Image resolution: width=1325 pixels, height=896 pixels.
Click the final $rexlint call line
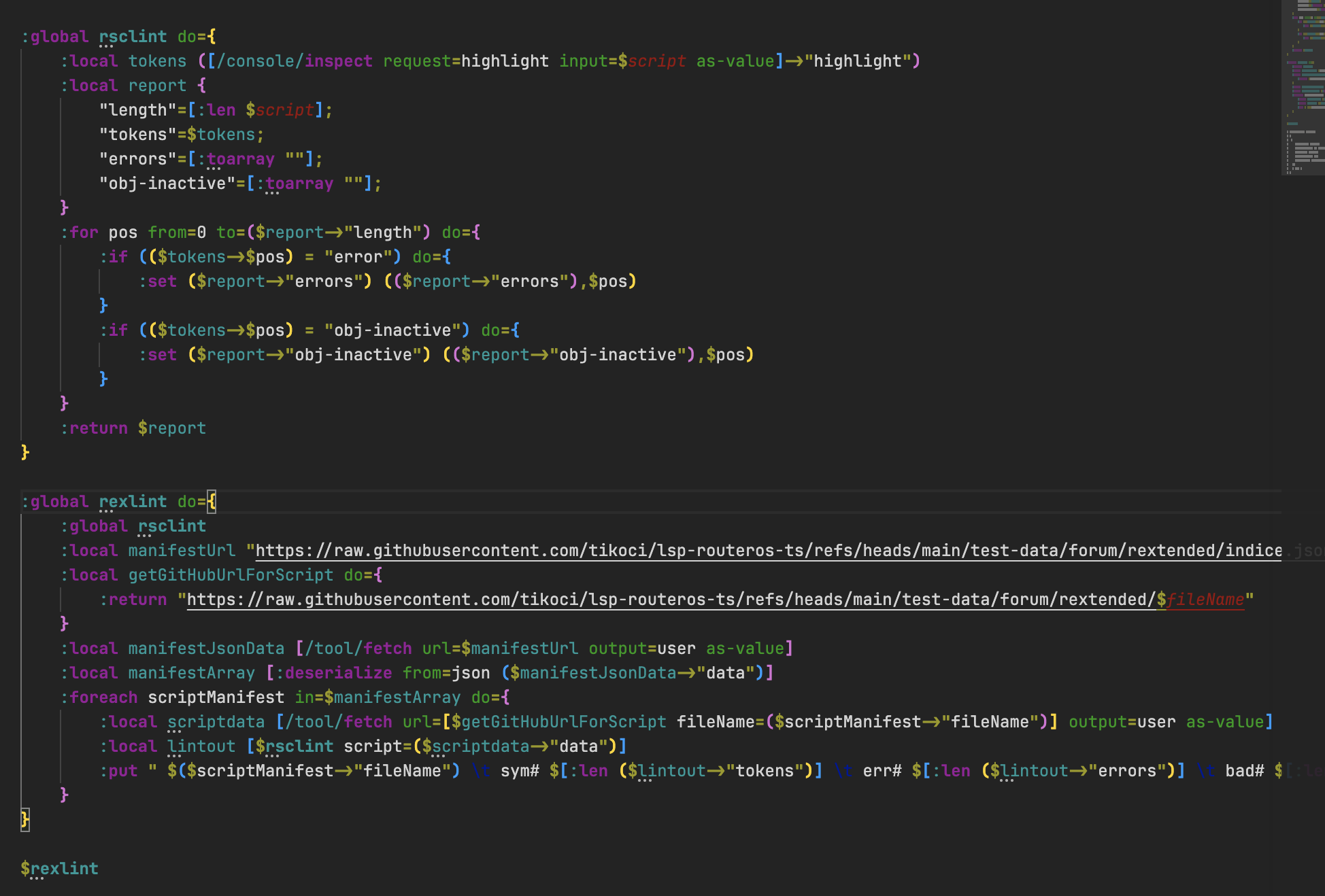59,869
